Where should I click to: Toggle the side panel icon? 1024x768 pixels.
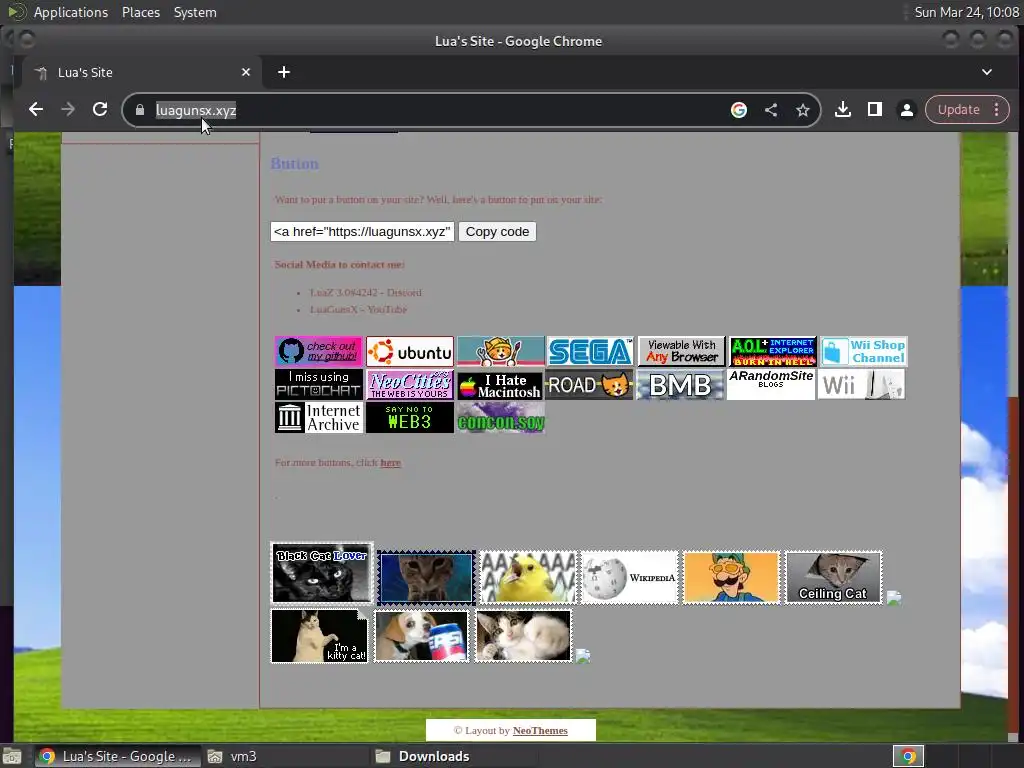874,110
